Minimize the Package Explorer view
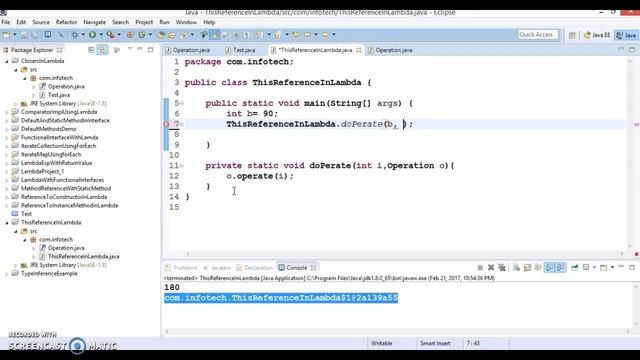640x360 pixels. coord(140,49)
